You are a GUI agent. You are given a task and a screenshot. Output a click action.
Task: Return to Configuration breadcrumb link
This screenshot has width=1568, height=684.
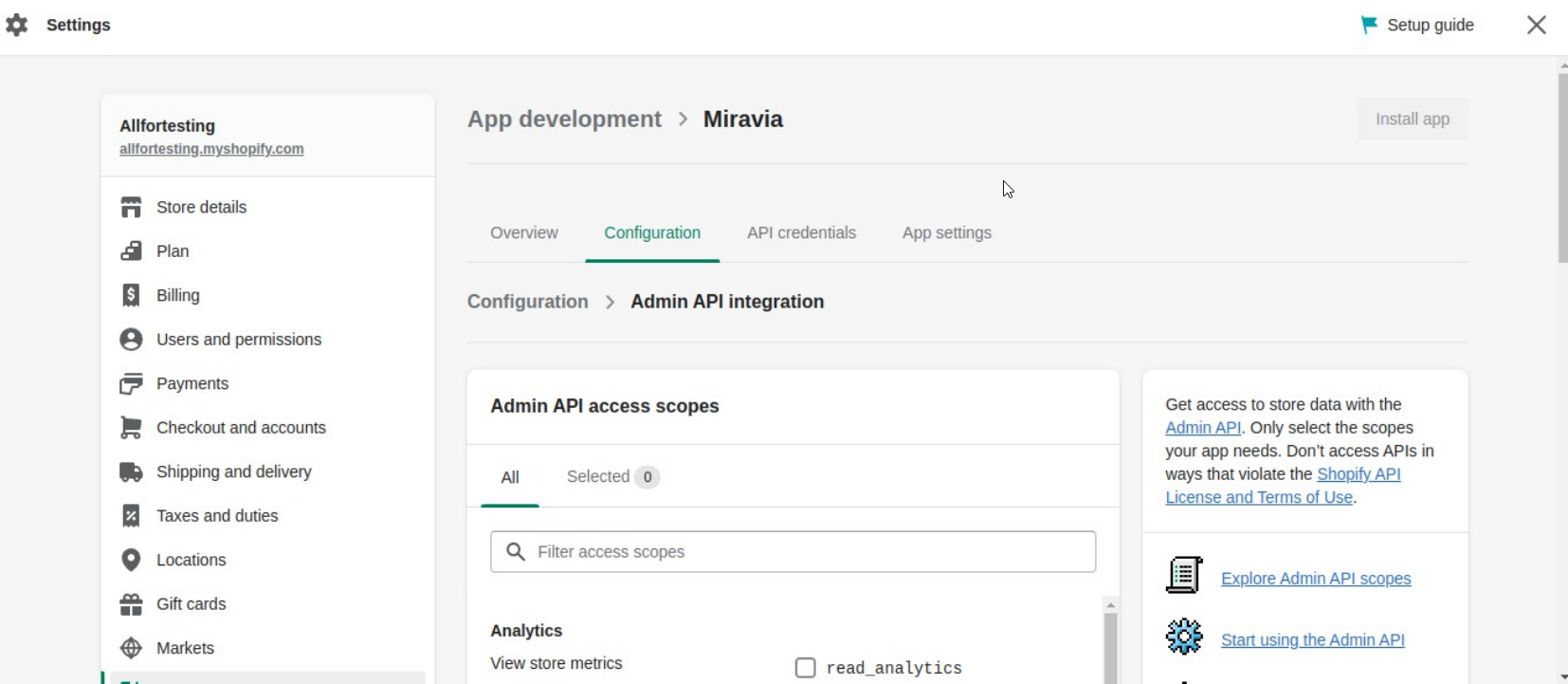528,302
